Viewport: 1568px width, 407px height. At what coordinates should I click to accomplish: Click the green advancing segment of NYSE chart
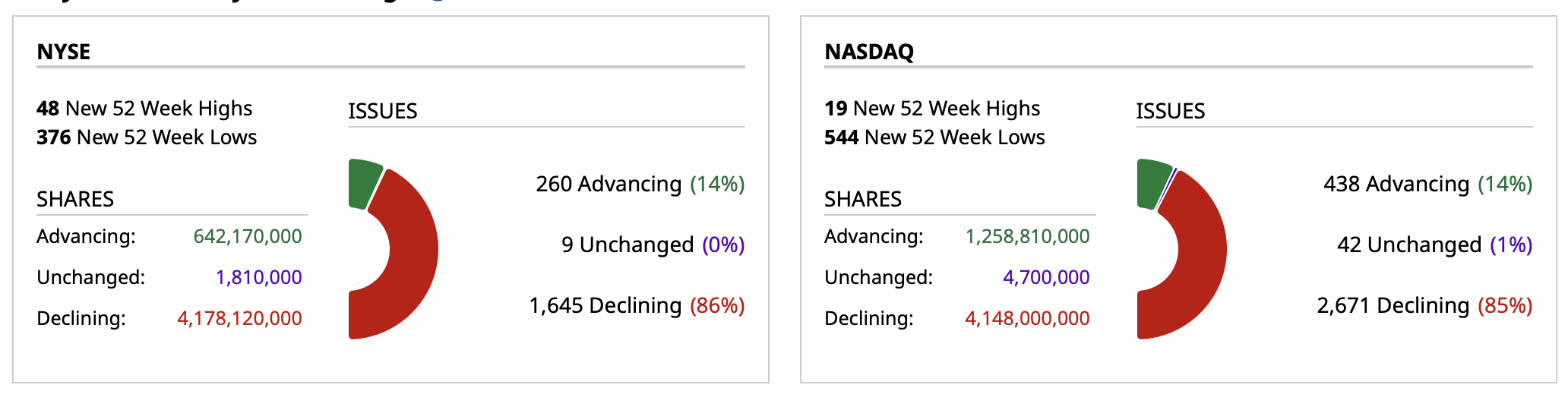(x=364, y=183)
